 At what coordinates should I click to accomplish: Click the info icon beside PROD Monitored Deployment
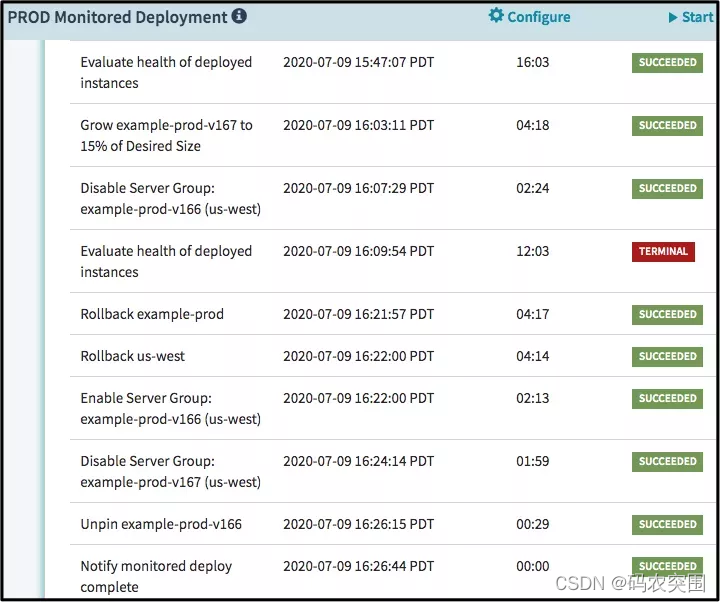click(239, 16)
